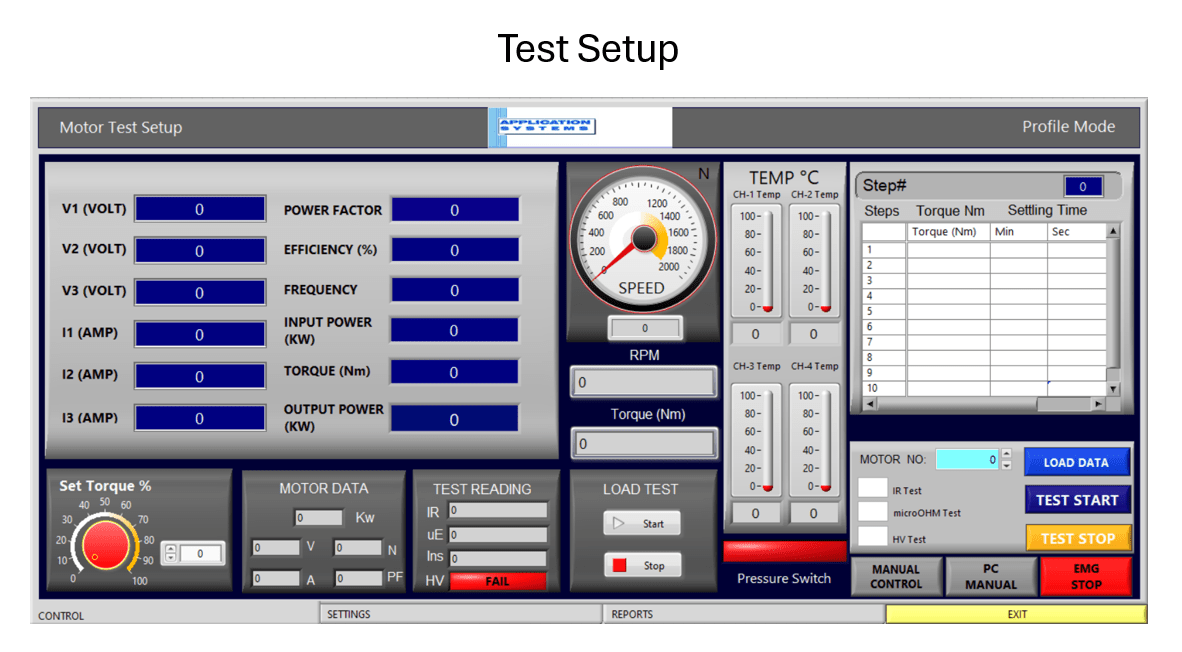Click the CH-1 Temp value box

755,334
